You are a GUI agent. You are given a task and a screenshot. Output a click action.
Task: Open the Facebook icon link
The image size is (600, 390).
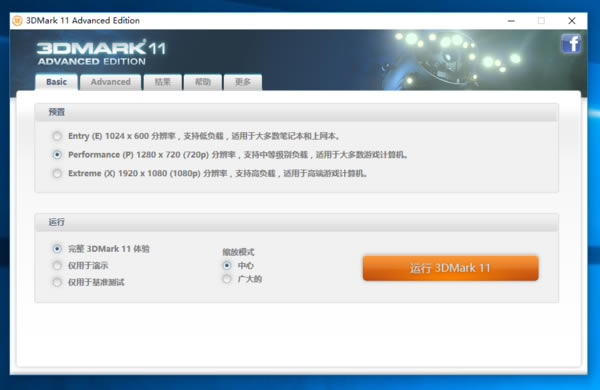click(x=571, y=44)
